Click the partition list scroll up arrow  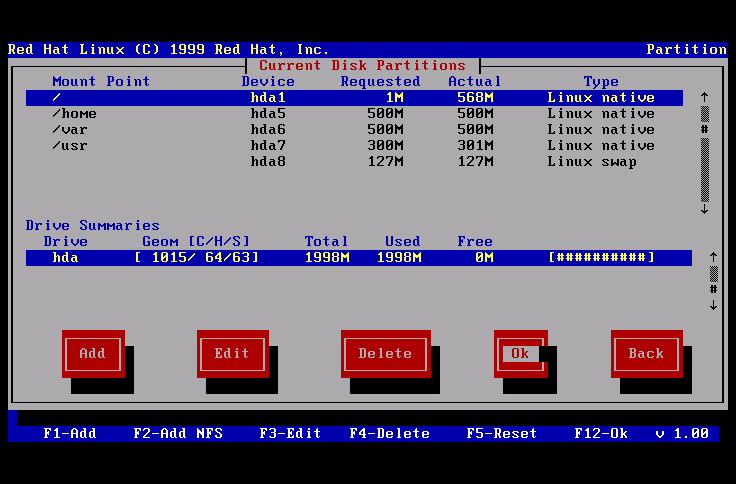[705, 97]
